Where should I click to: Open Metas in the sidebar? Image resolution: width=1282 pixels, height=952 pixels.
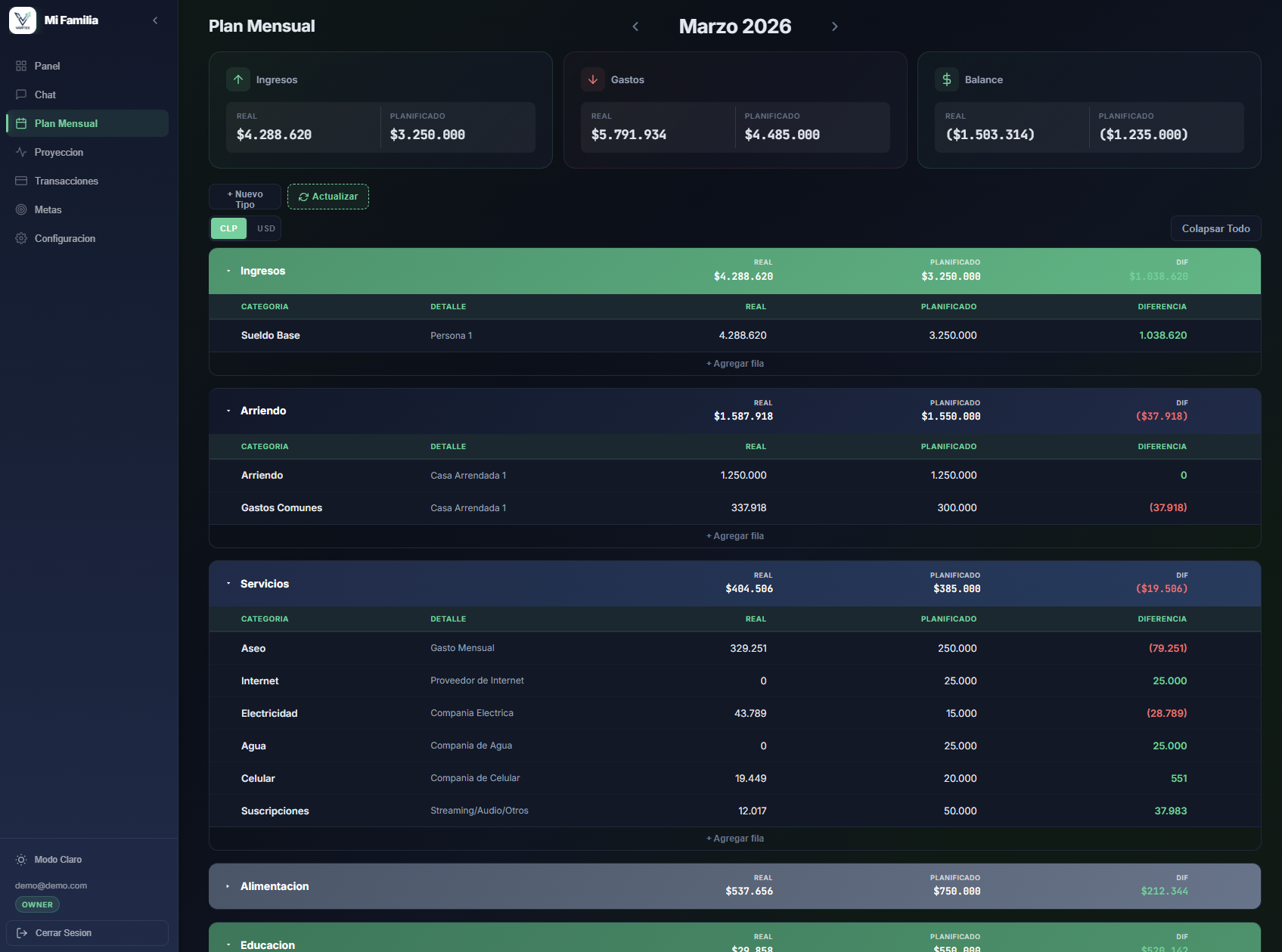[87, 209]
